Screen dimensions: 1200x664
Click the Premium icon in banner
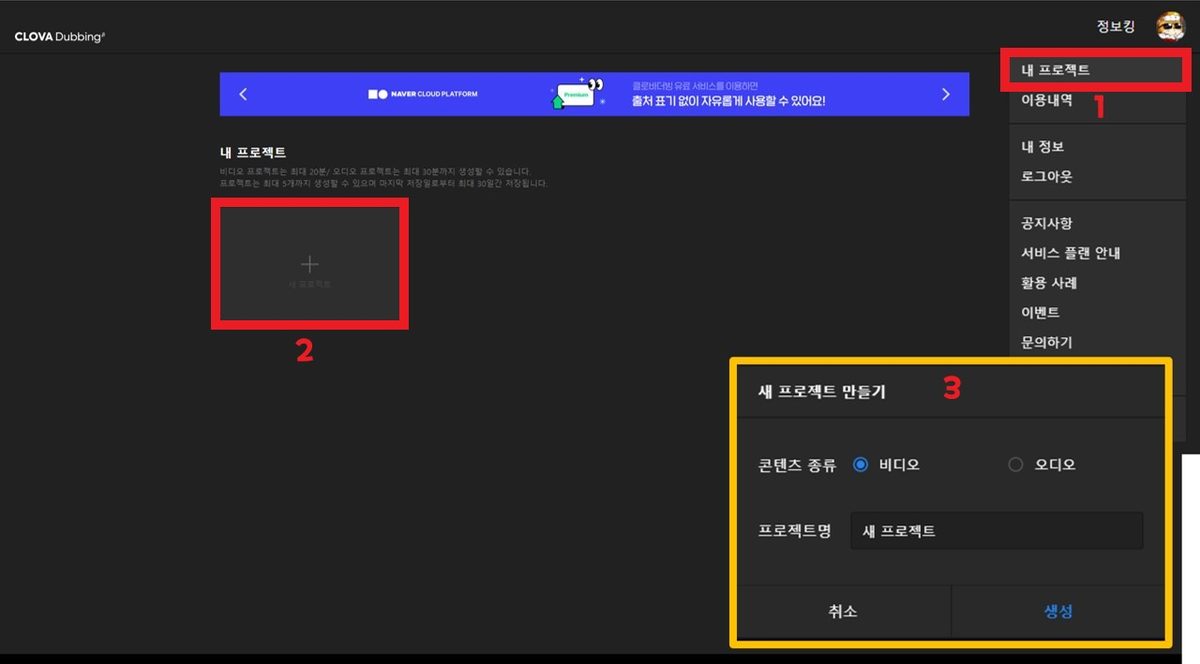[x=577, y=94]
